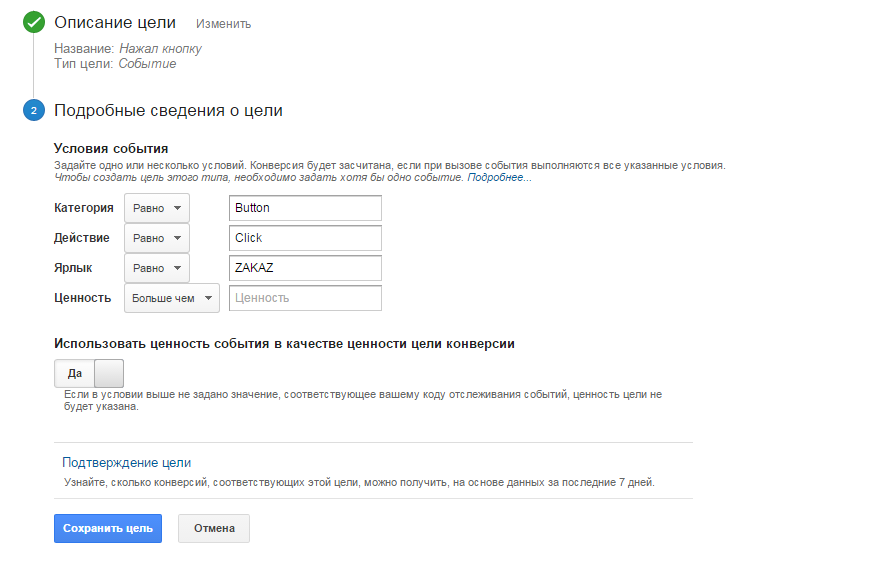Click the Изменить link
Image resolution: width=873 pixels, height=585 pixels.
tap(223, 24)
